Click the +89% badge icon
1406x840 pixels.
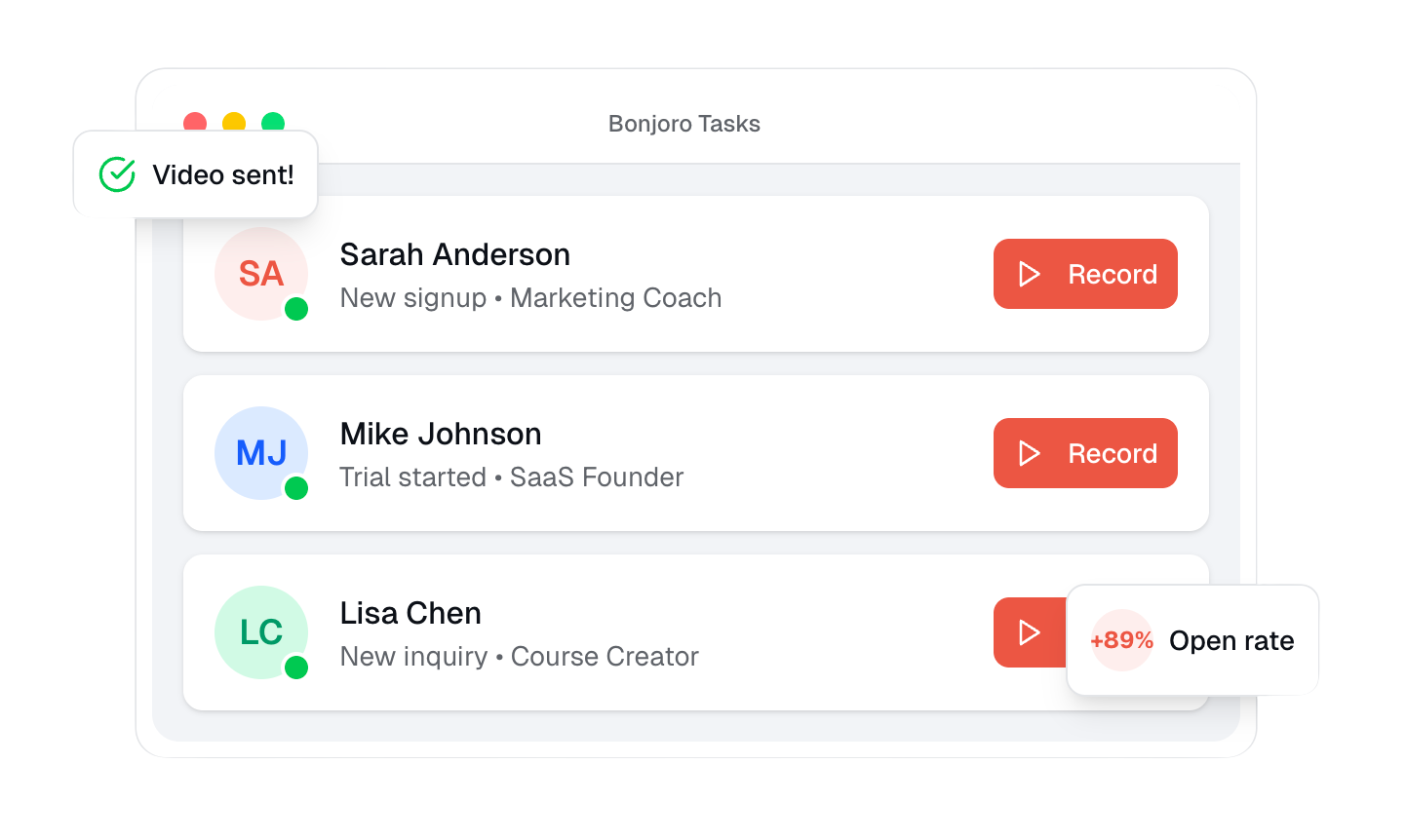(1121, 640)
